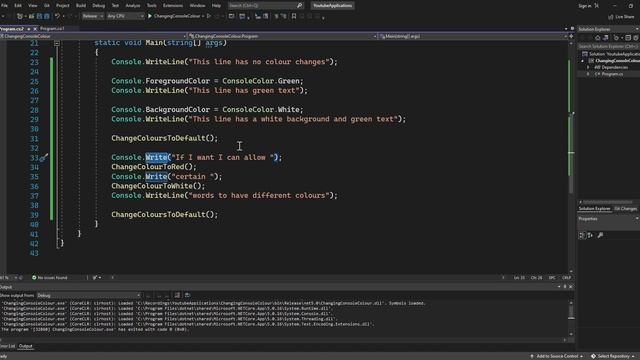Click Start Without Debugging outline play icon

(209, 16)
